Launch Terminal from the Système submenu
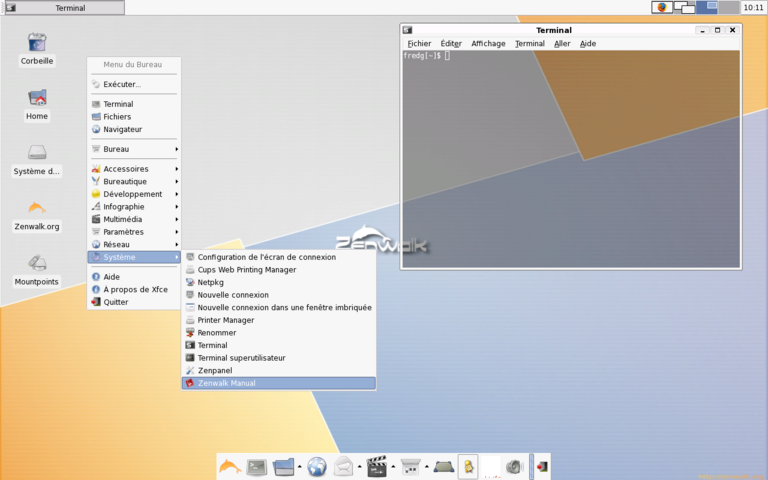Image resolution: width=768 pixels, height=480 pixels. 279,345
